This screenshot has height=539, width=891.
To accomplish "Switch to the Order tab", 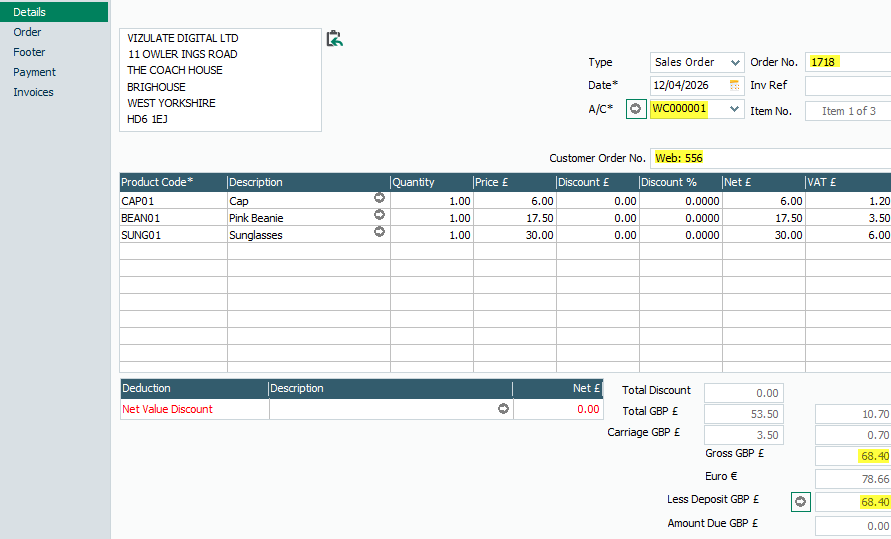I will [x=27, y=32].
